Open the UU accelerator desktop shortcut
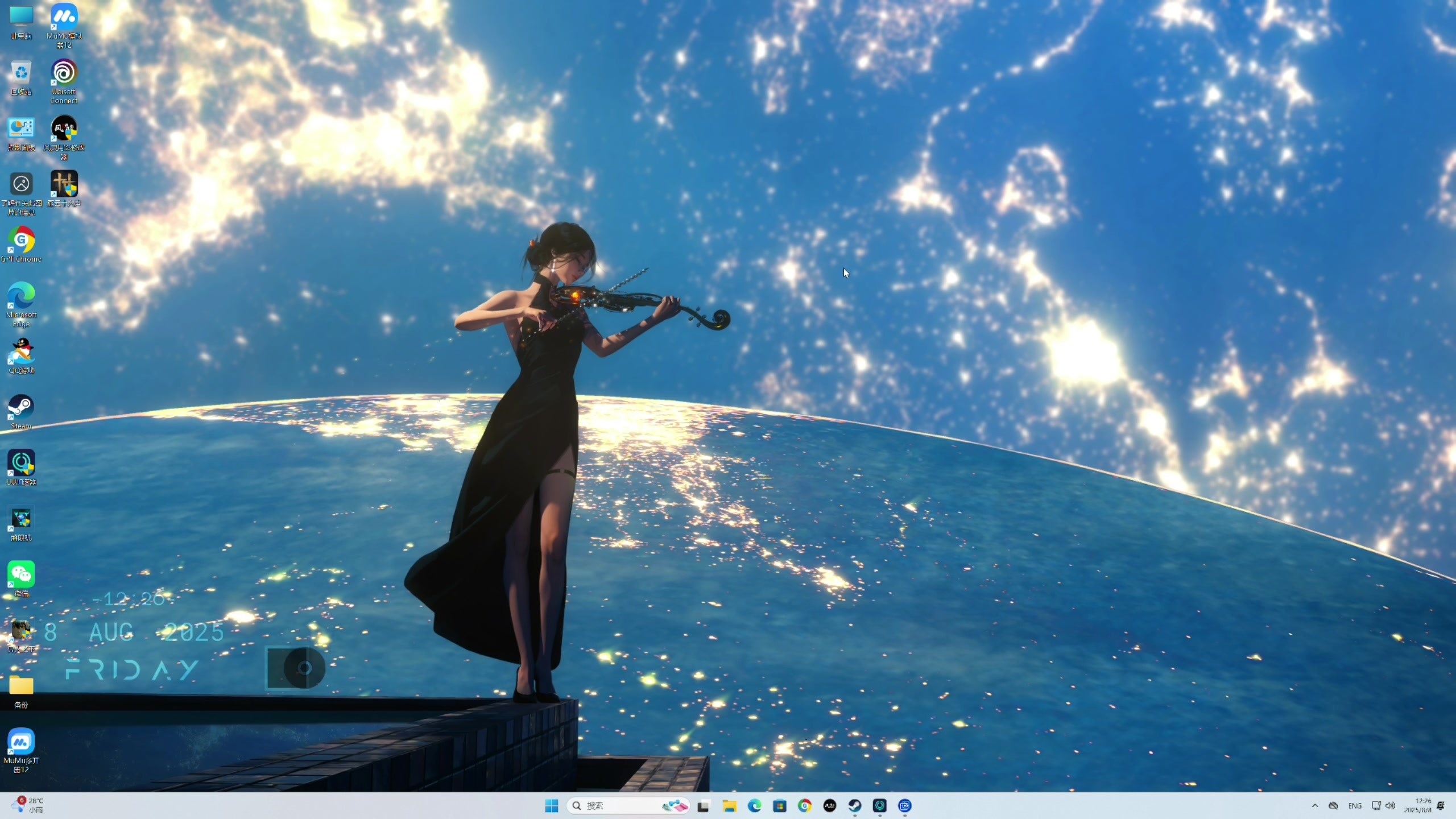The height and width of the screenshot is (819, 1456). [21, 468]
